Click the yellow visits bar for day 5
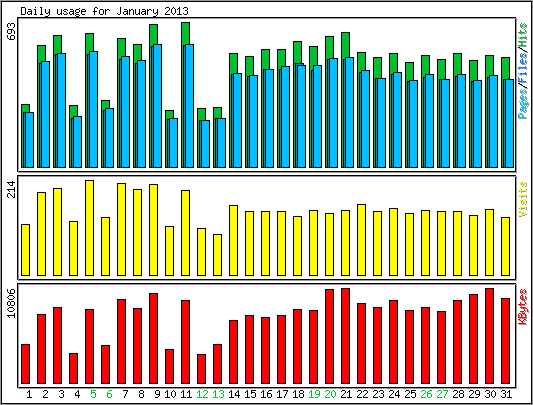The height and width of the screenshot is (405, 533). pos(89,228)
